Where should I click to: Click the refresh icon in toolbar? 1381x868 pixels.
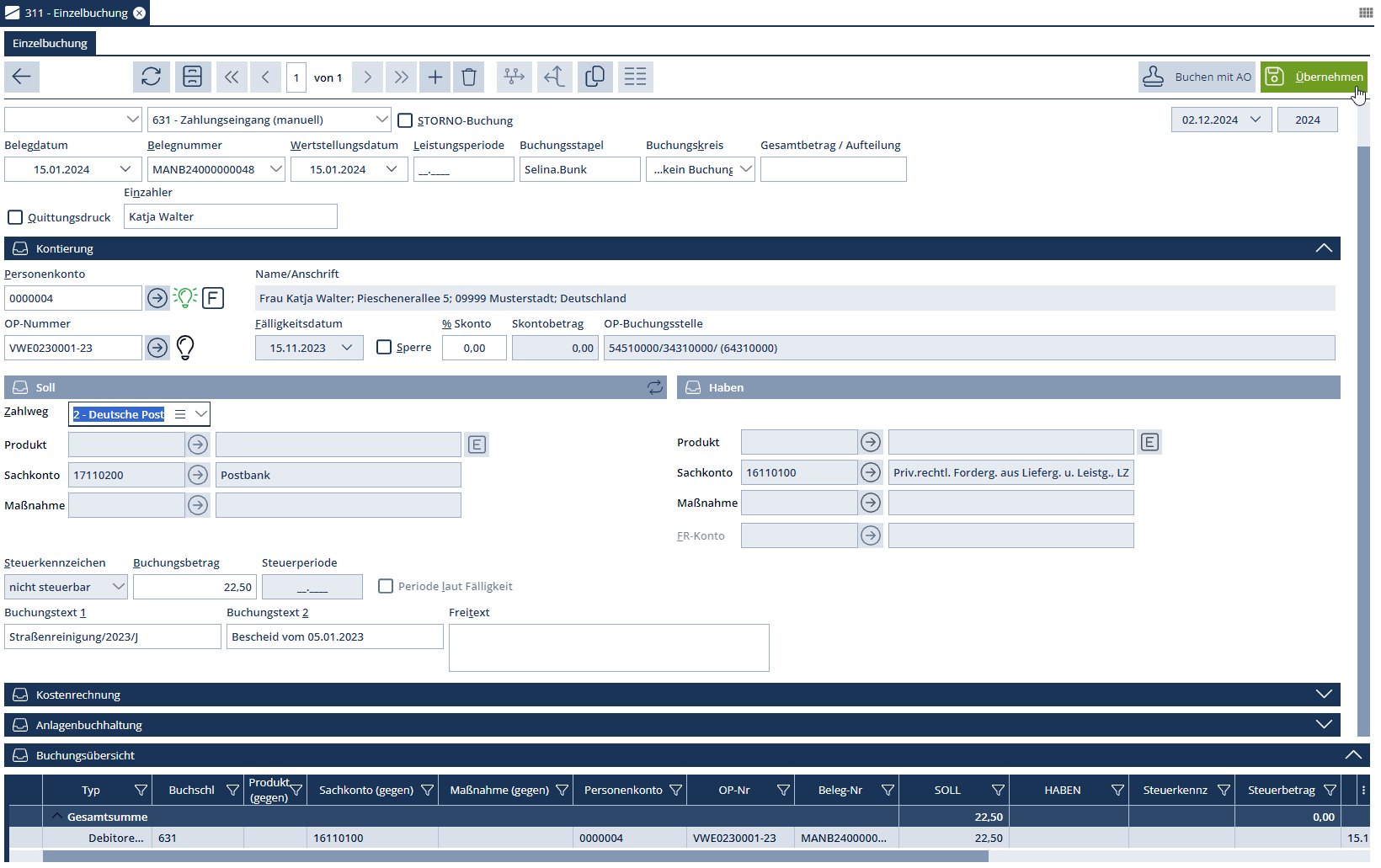152,77
